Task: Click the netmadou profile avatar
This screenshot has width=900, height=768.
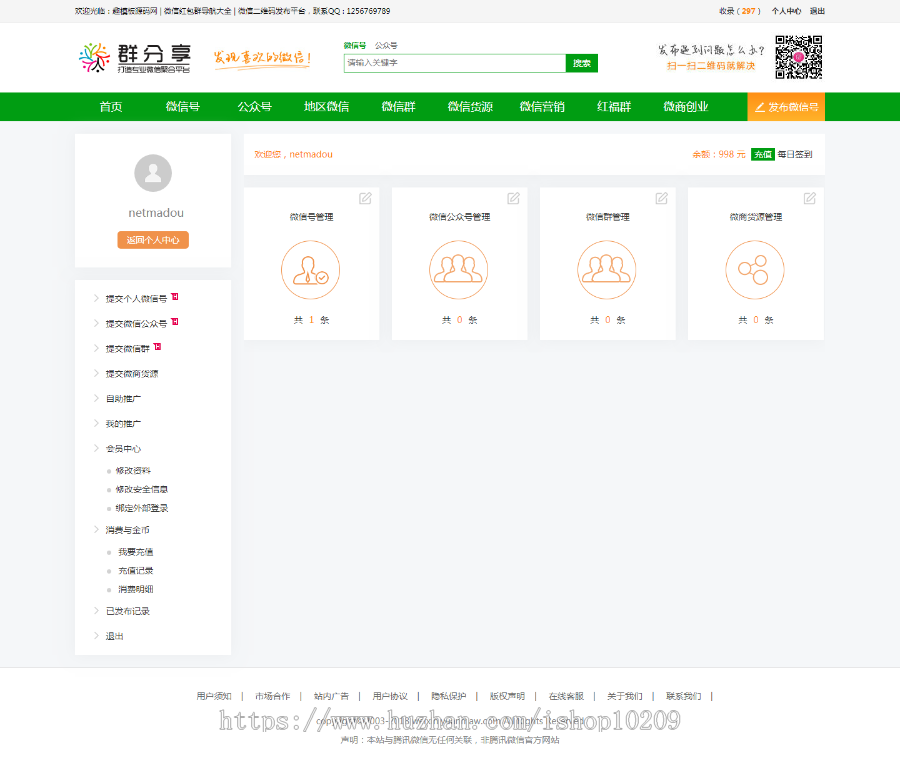Action: pyautogui.click(x=153, y=174)
